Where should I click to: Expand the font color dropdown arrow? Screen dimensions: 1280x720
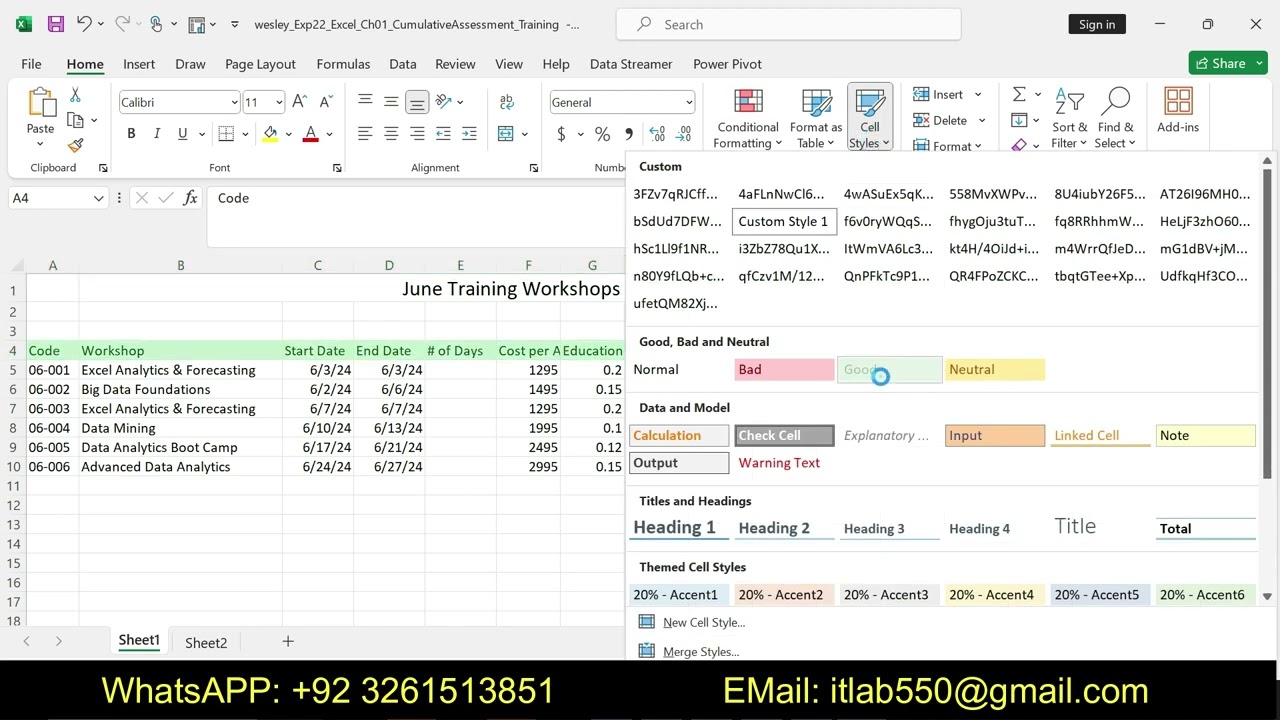coord(329,134)
